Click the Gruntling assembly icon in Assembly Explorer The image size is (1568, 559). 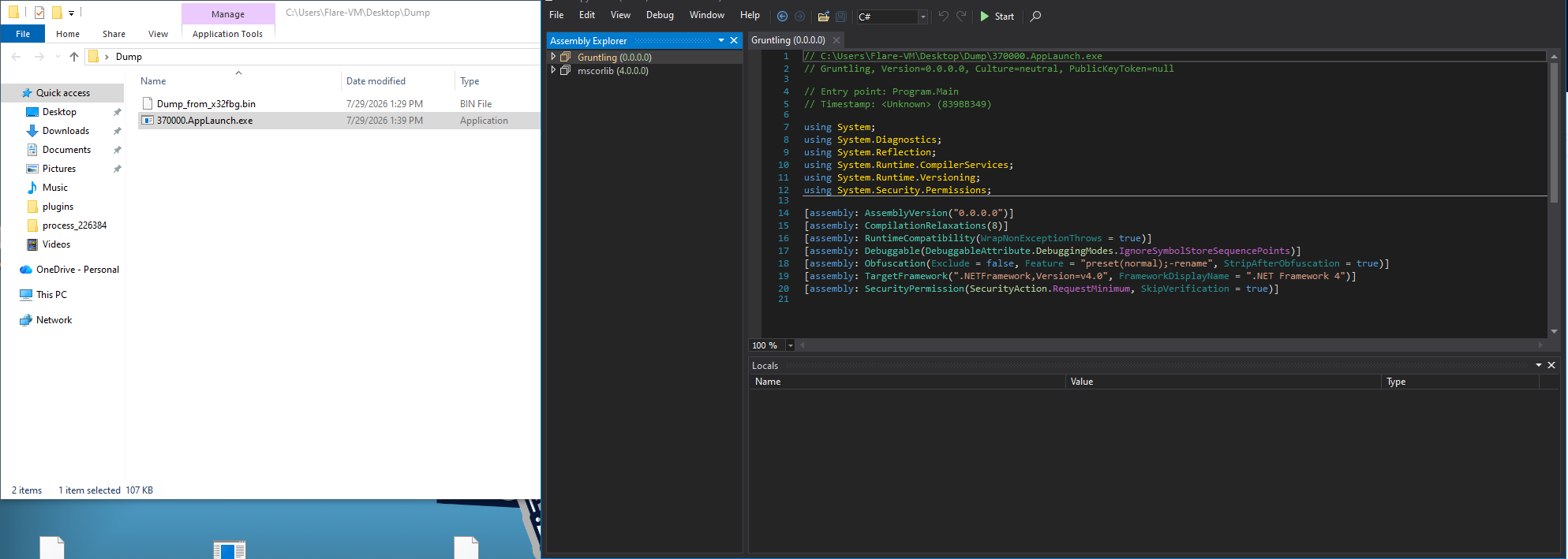tap(565, 57)
